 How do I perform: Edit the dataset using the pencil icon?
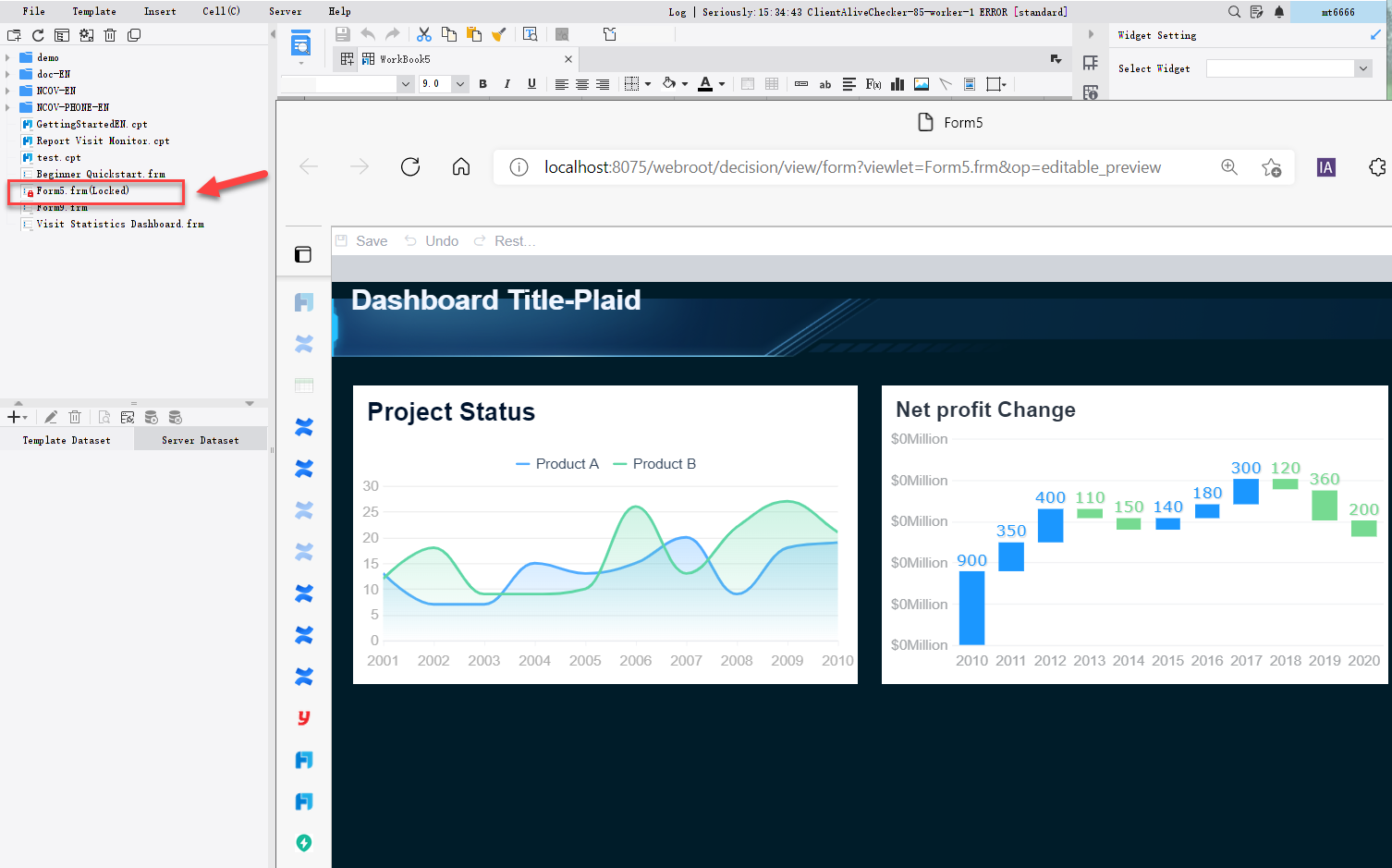(x=51, y=417)
